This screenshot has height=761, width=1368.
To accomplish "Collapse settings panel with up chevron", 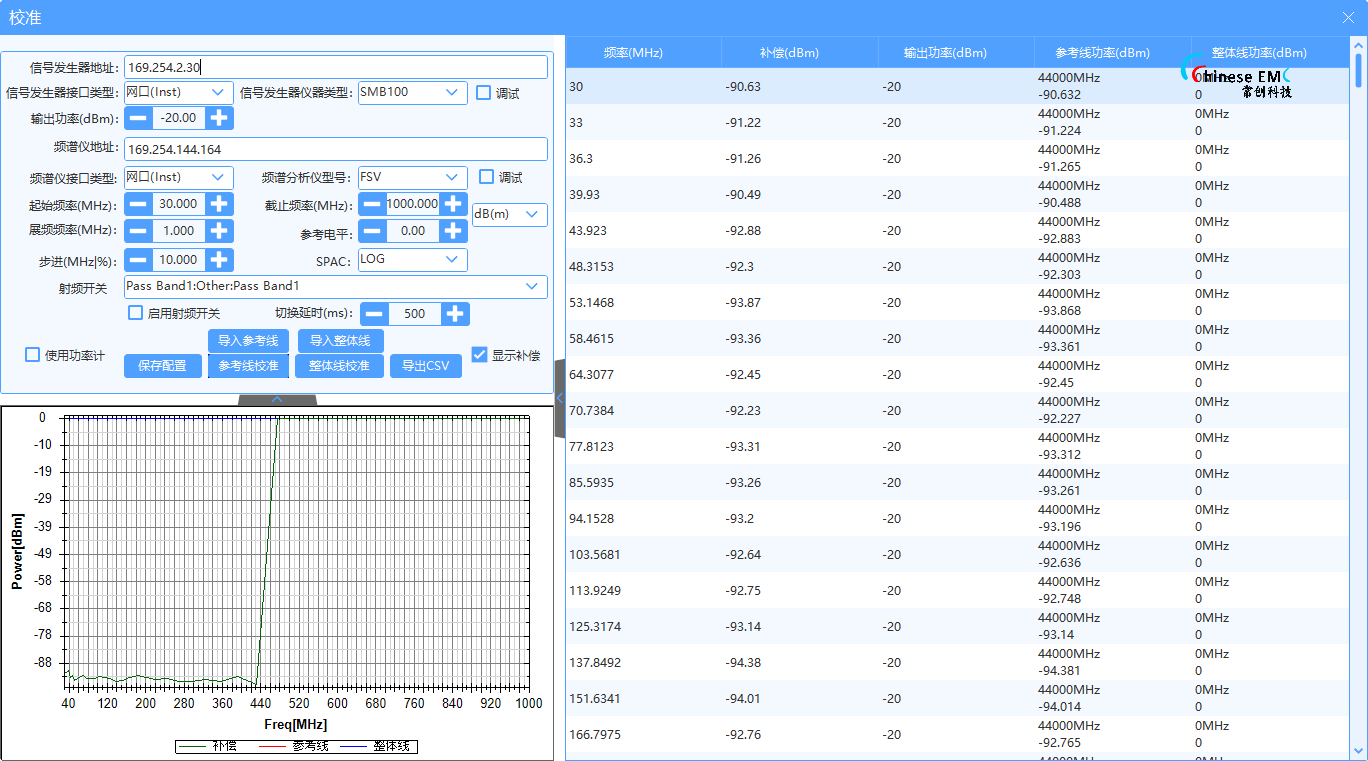I will click(x=277, y=399).
